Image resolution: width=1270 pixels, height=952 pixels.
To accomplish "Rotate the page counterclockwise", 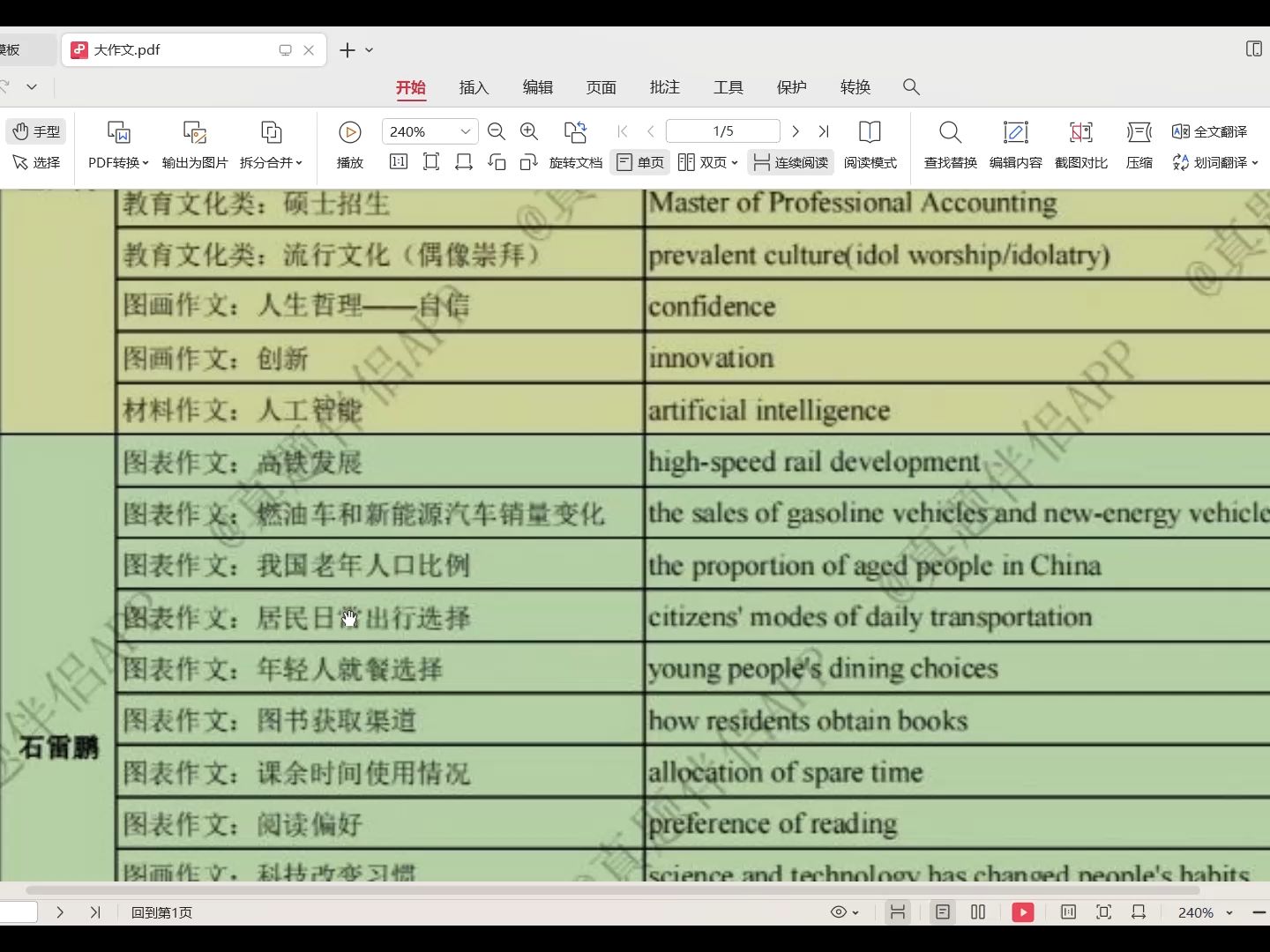I will 497,162.
